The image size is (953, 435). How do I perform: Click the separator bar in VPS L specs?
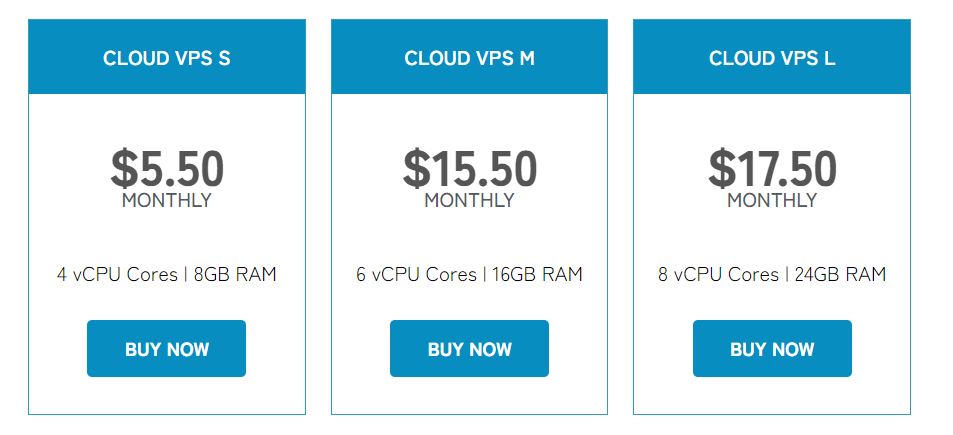787,274
